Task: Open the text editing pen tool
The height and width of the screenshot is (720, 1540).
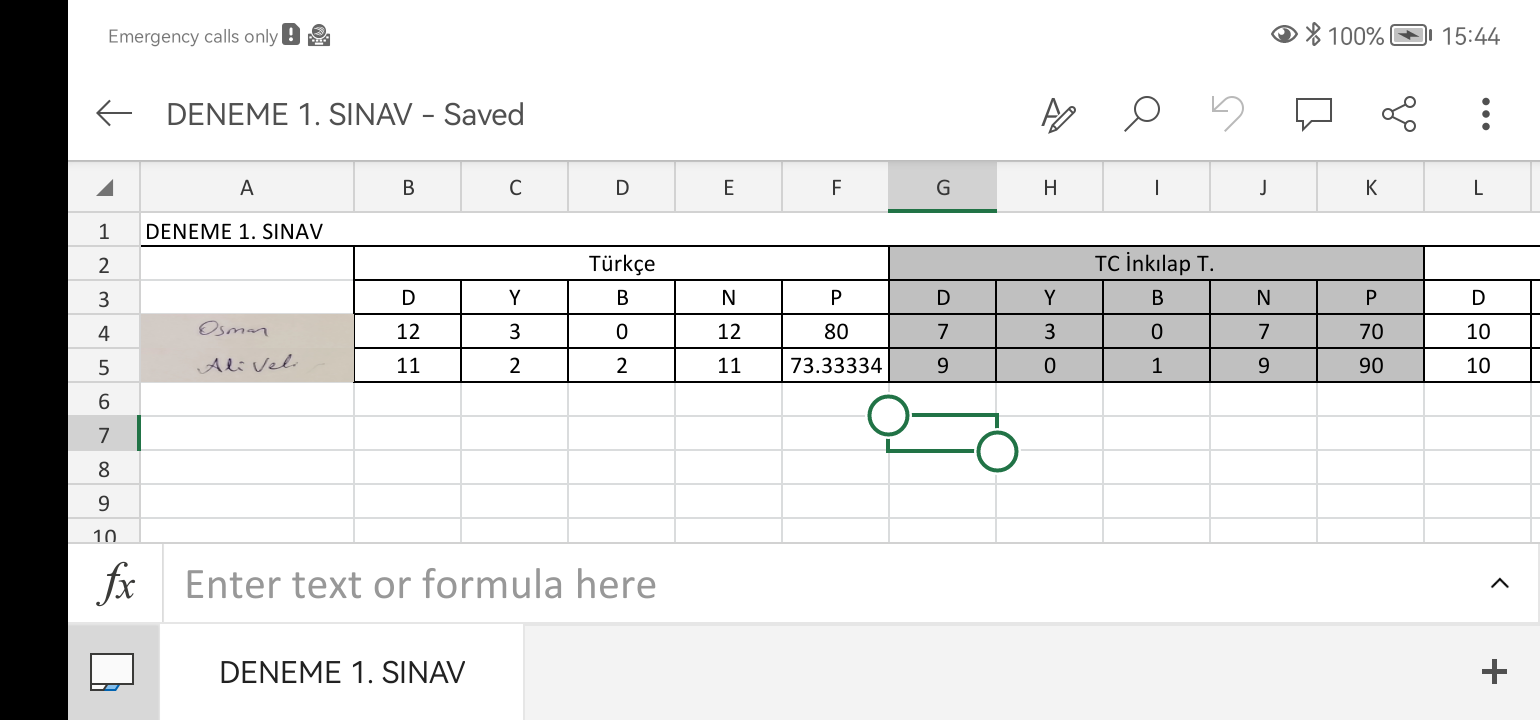Action: point(1058,114)
